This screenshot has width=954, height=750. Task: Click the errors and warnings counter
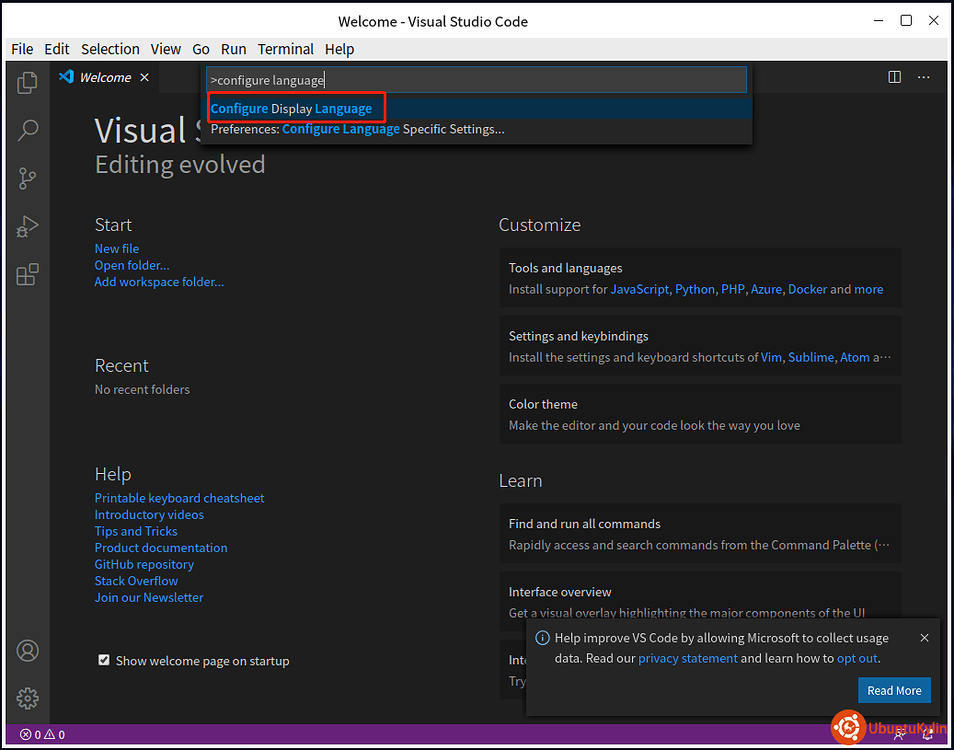42,733
